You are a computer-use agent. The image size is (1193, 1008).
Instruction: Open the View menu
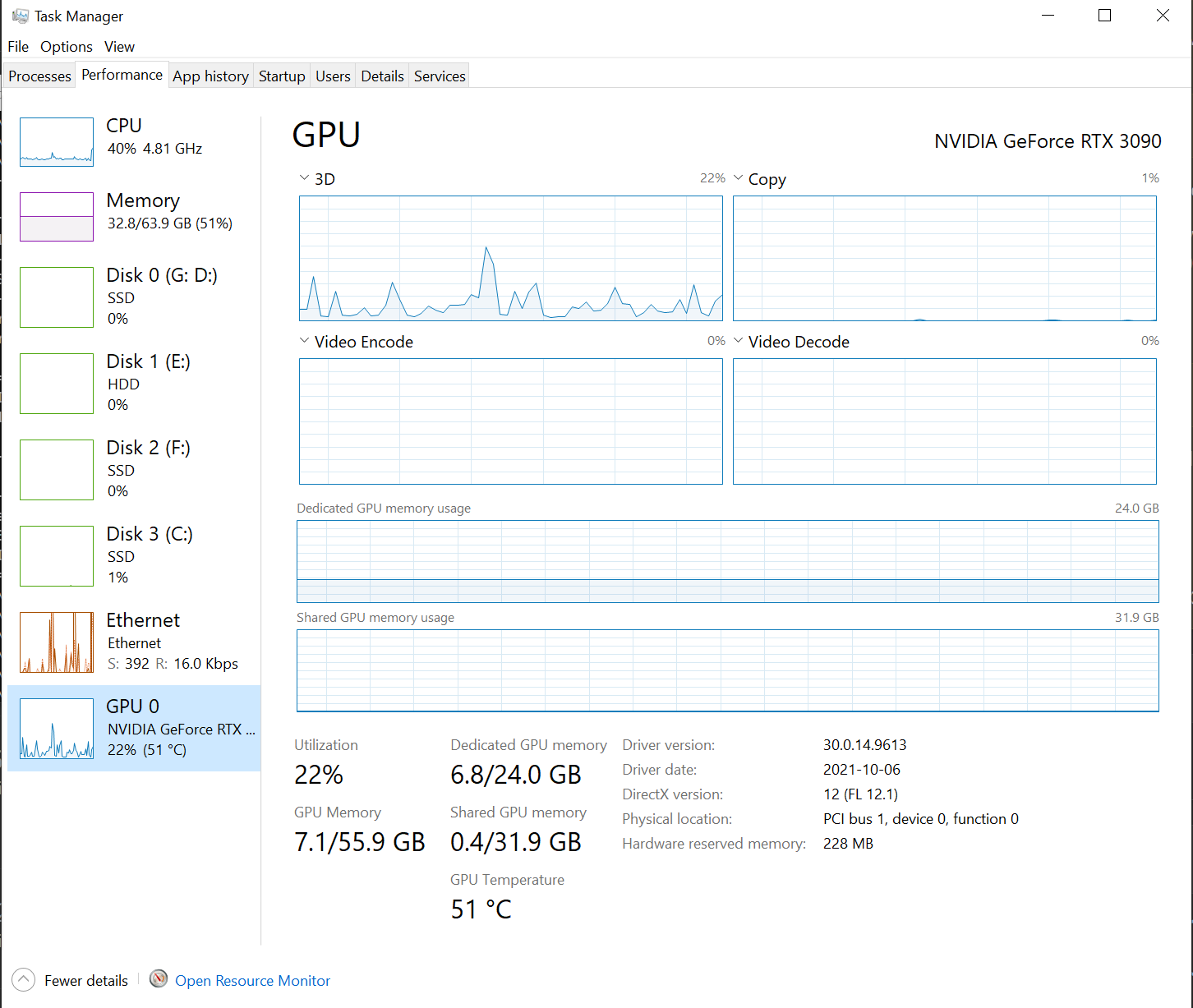119,47
